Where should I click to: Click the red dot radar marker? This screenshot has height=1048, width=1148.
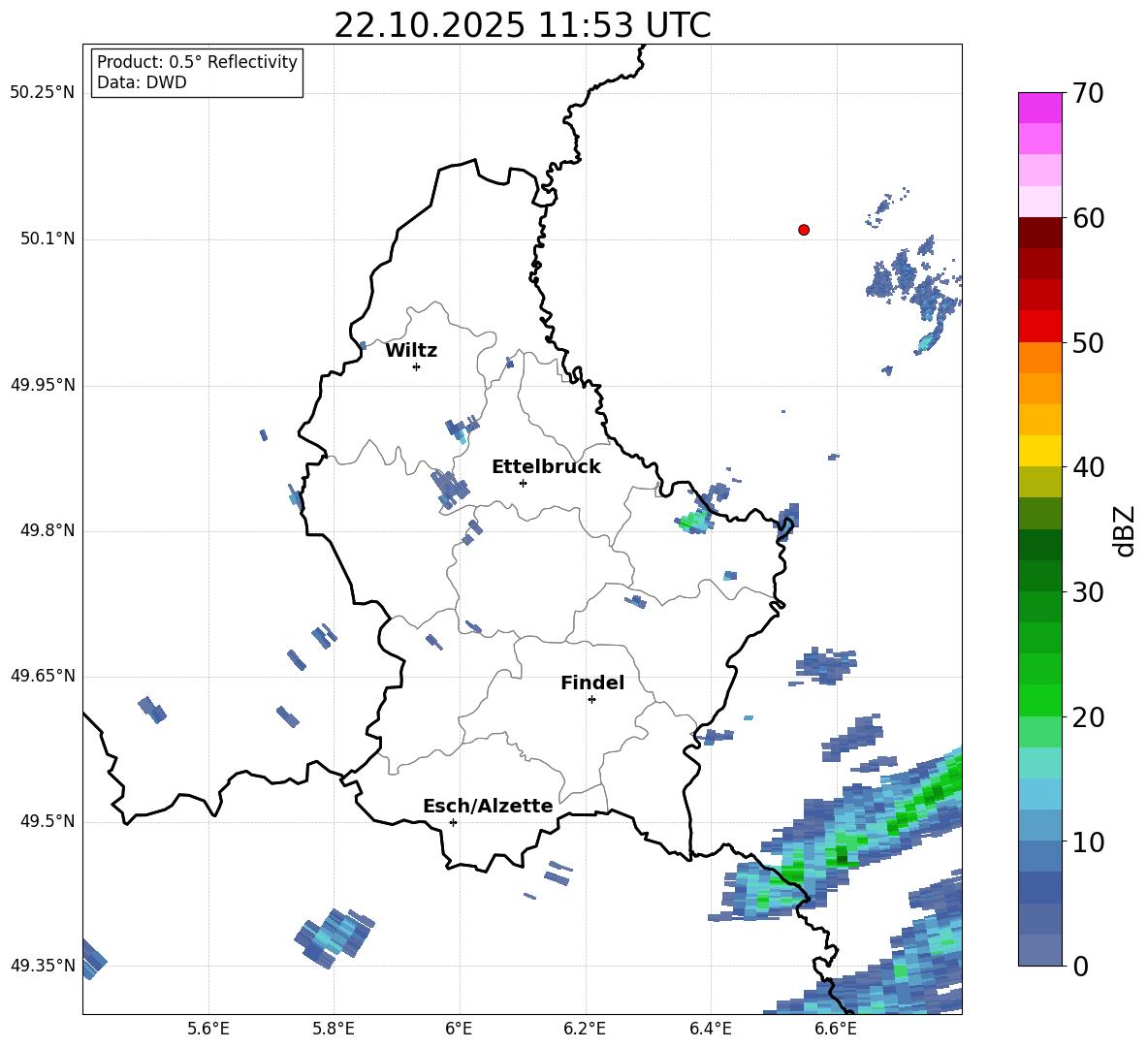804,230
